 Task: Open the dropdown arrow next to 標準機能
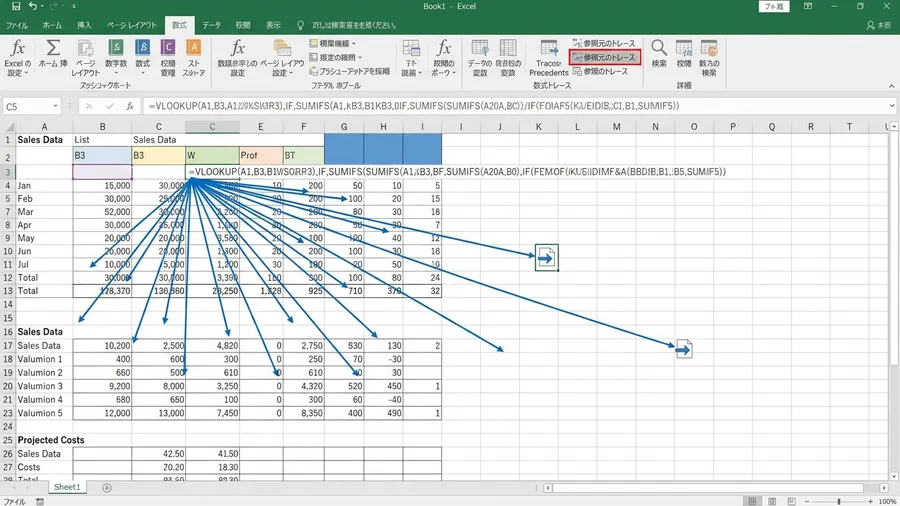354,44
